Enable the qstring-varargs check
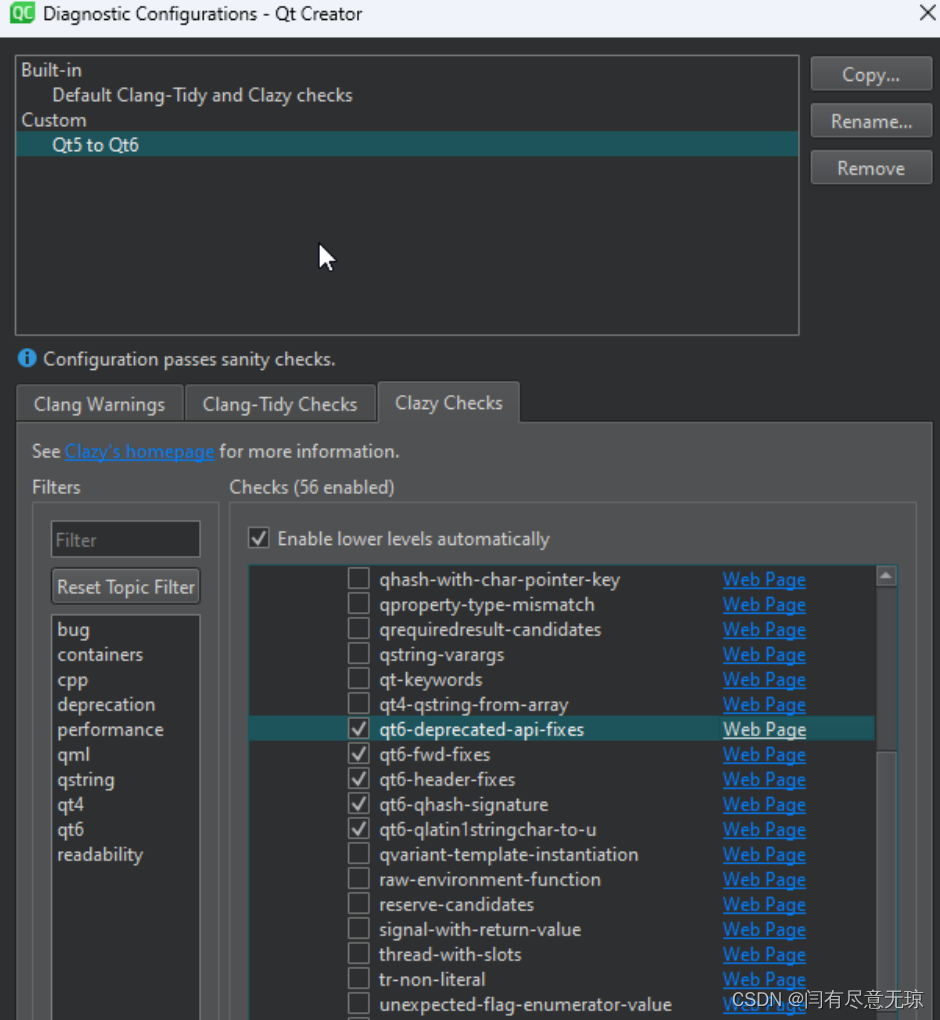 click(x=358, y=654)
